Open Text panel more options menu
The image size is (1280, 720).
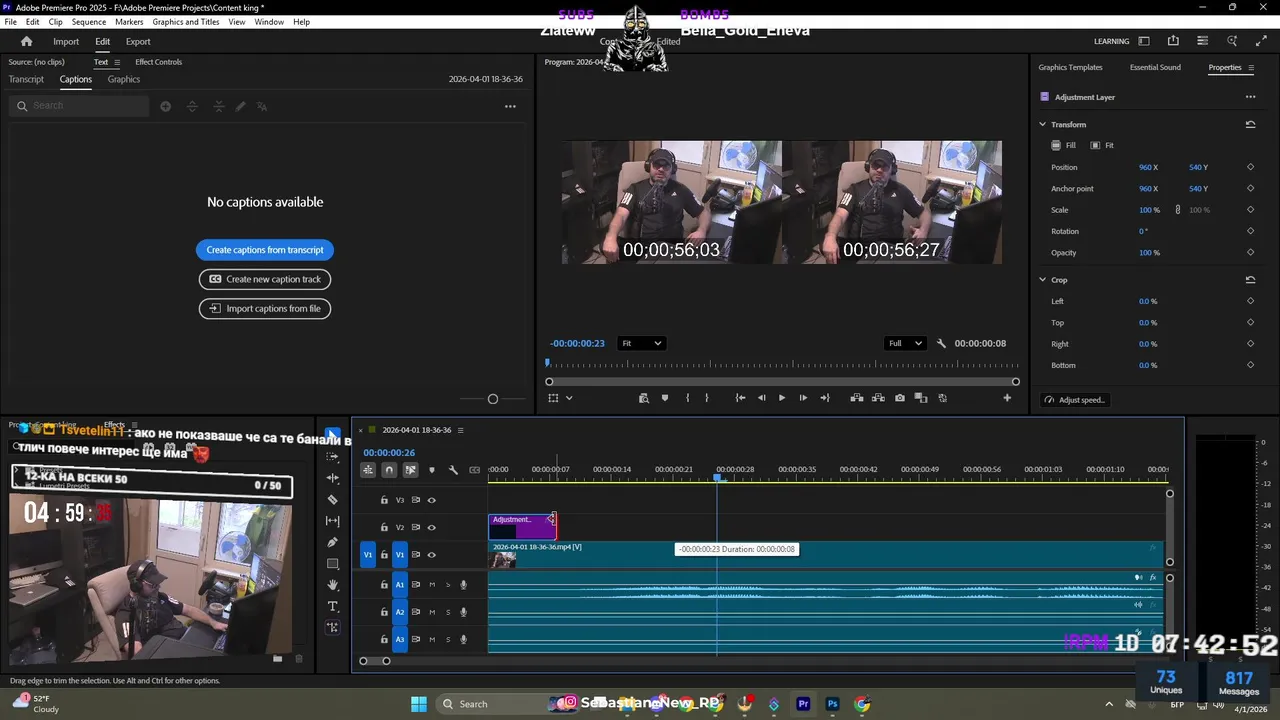[x=510, y=106]
